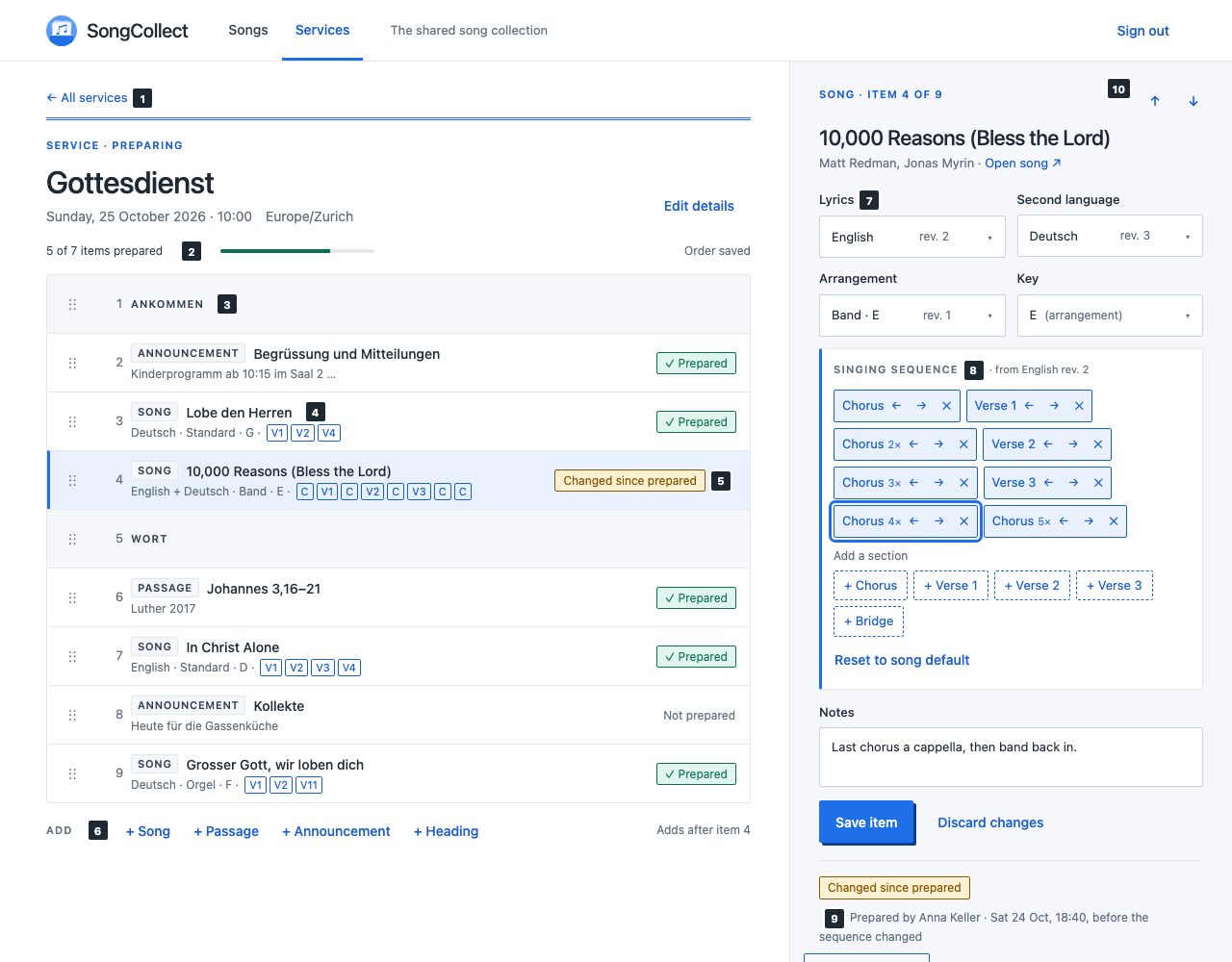Move Verse 2 right in sequence

coord(1073,444)
